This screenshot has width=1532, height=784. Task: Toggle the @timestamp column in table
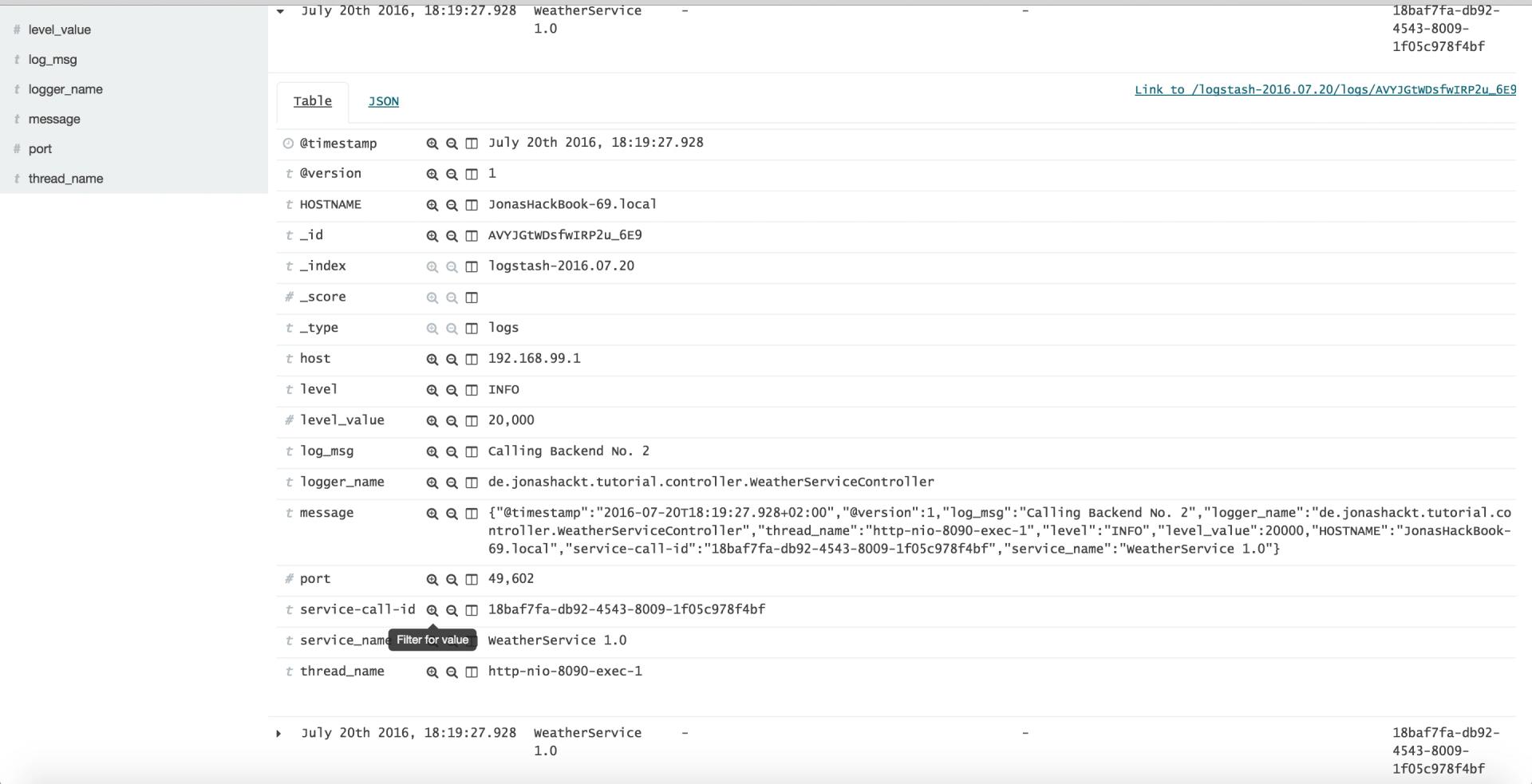tap(472, 144)
